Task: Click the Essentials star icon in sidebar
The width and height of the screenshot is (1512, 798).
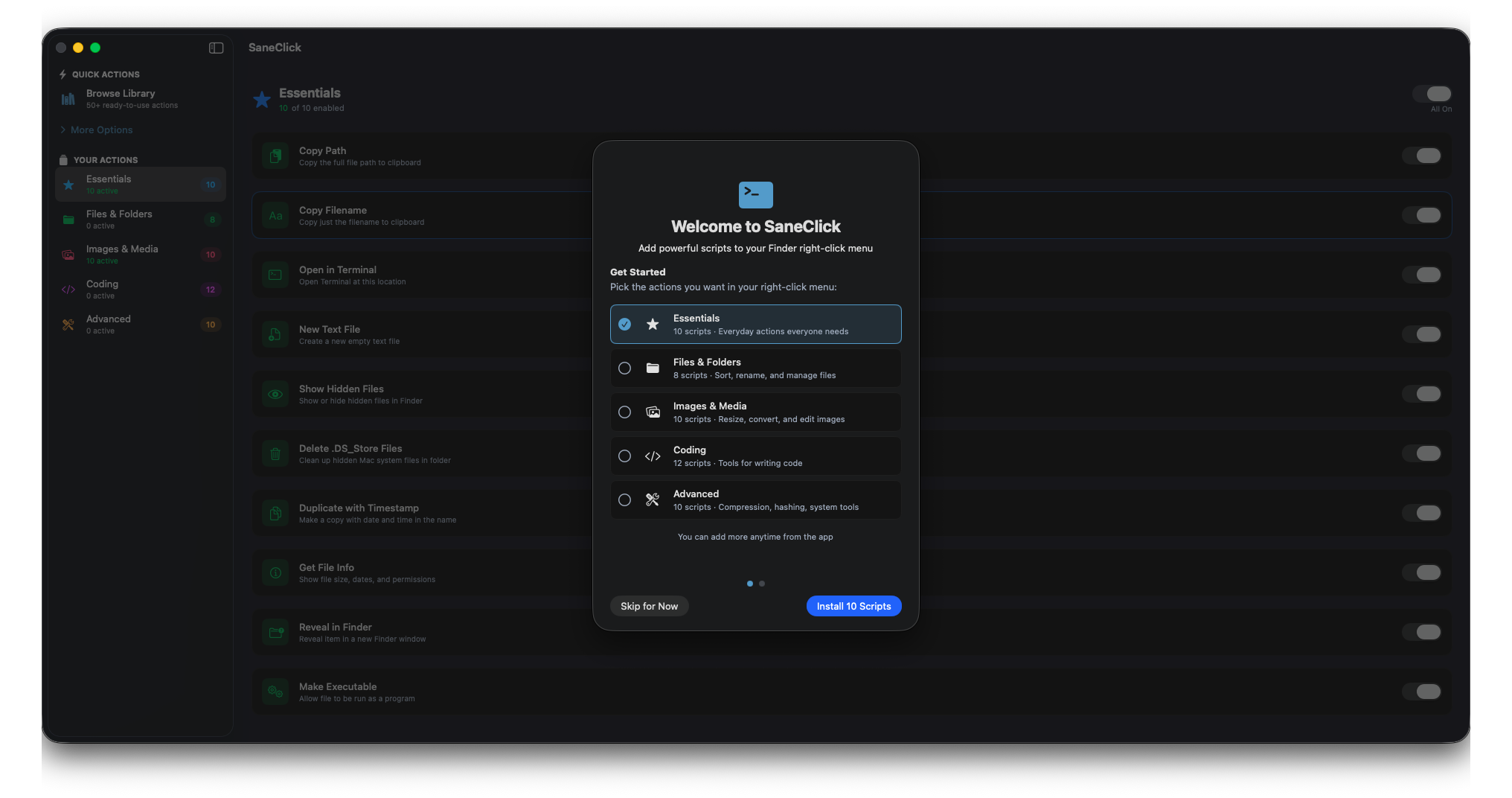Action: coord(68,185)
